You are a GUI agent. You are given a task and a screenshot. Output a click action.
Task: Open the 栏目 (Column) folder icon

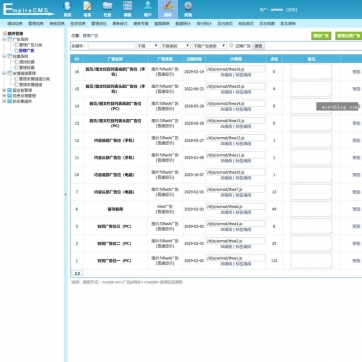tap(107, 9)
